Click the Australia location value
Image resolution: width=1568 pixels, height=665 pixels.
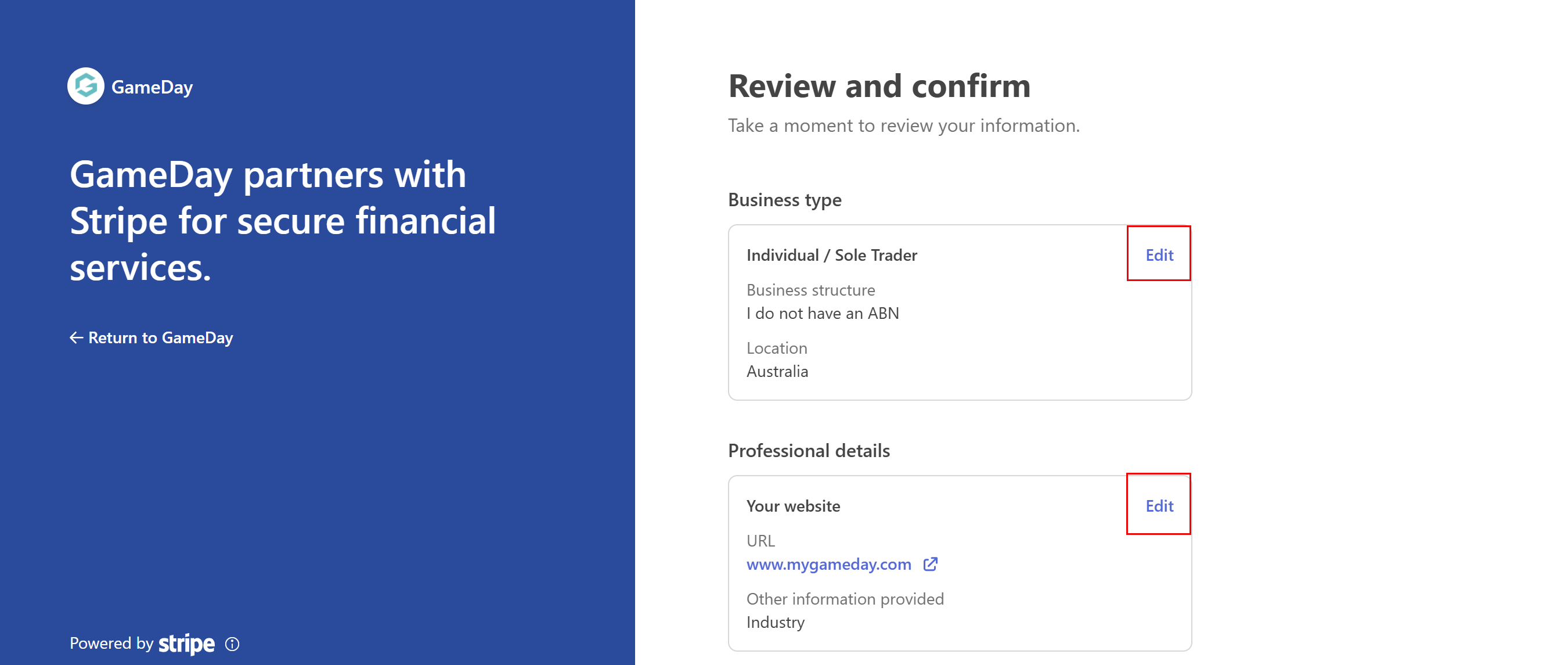tap(777, 372)
